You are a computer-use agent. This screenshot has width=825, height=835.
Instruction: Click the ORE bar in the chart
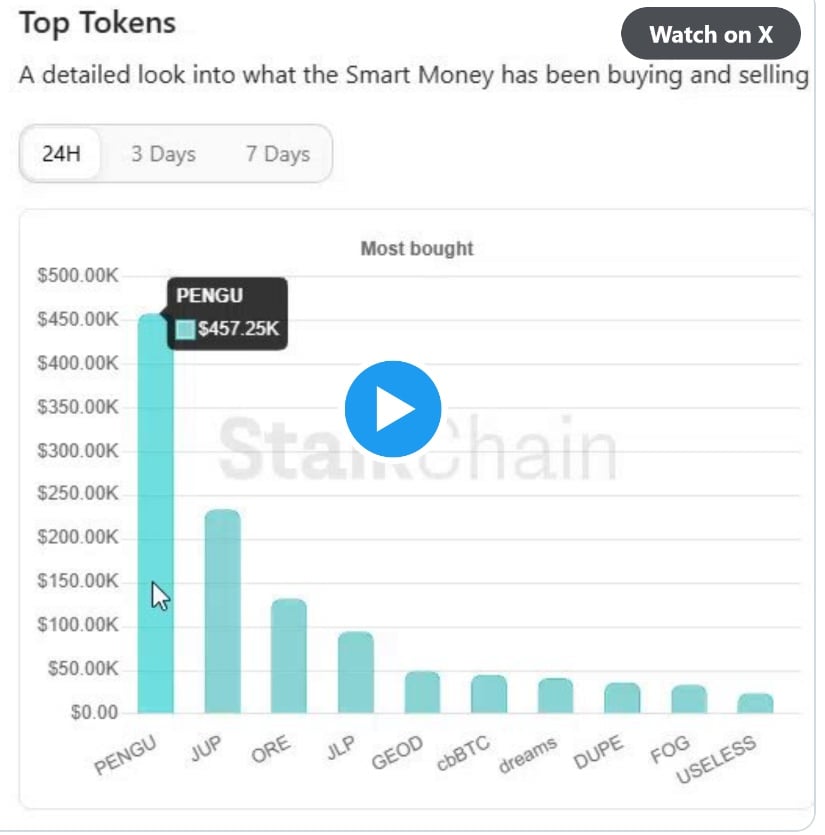click(x=288, y=656)
